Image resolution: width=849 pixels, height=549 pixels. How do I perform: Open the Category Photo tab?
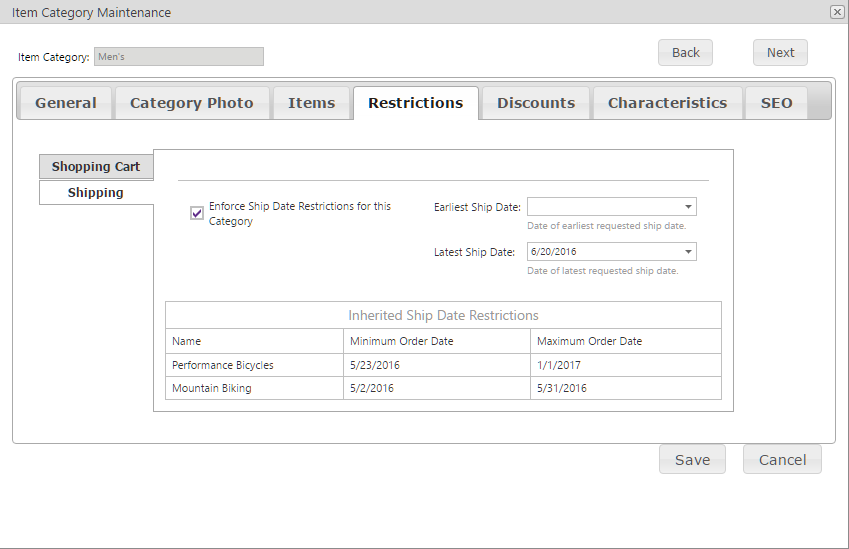192,103
